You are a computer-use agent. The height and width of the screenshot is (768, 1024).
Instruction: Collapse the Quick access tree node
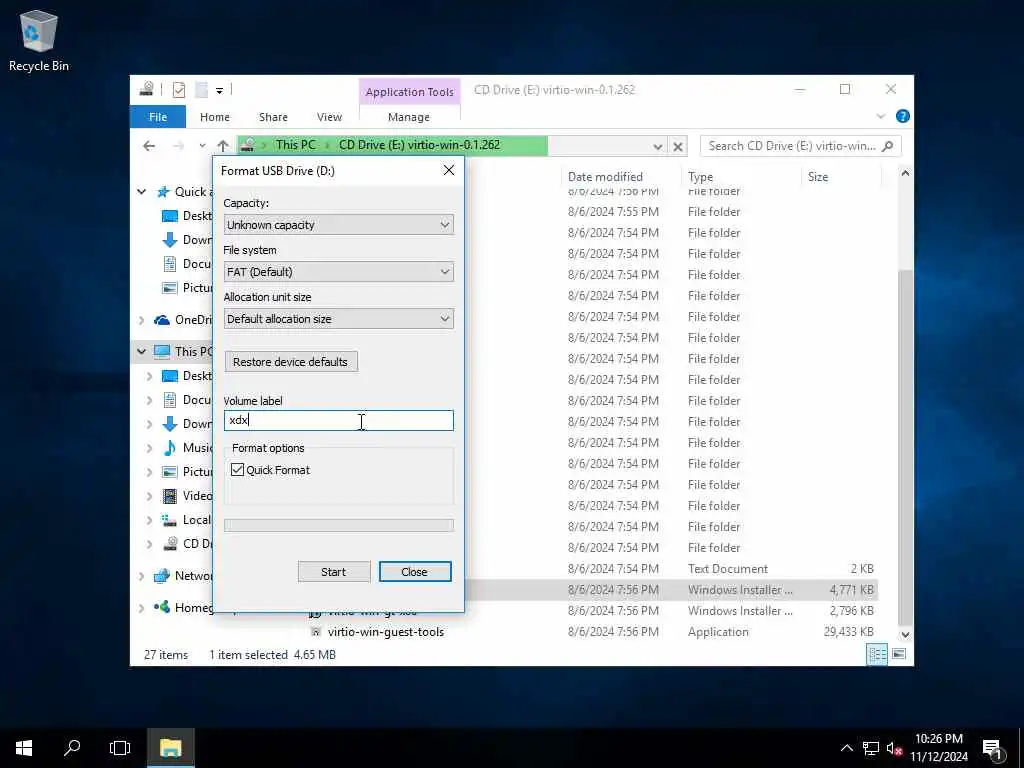141,192
